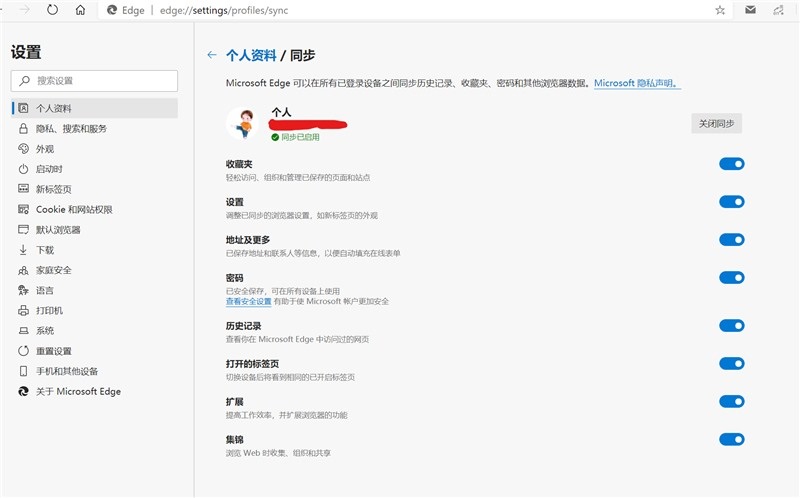Open 个人资料 settings section
Viewport: 800px width, 498px height.
click(94, 108)
